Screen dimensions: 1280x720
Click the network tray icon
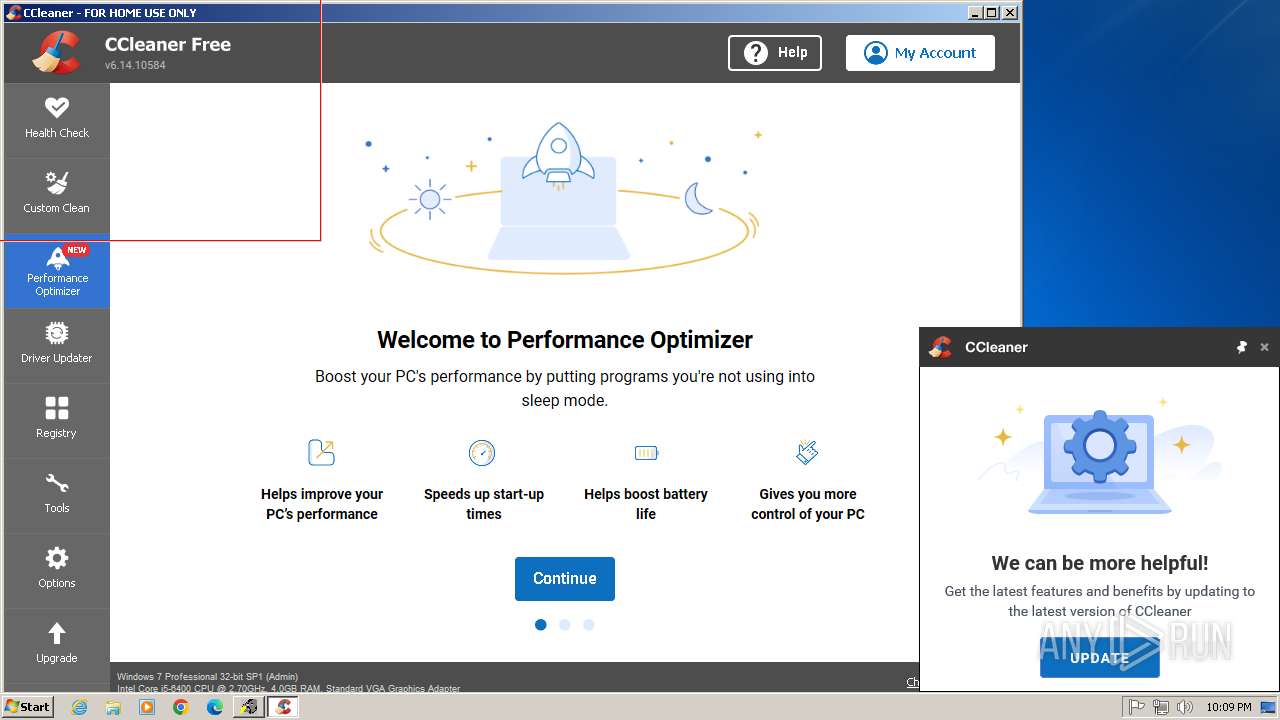(x=1161, y=707)
